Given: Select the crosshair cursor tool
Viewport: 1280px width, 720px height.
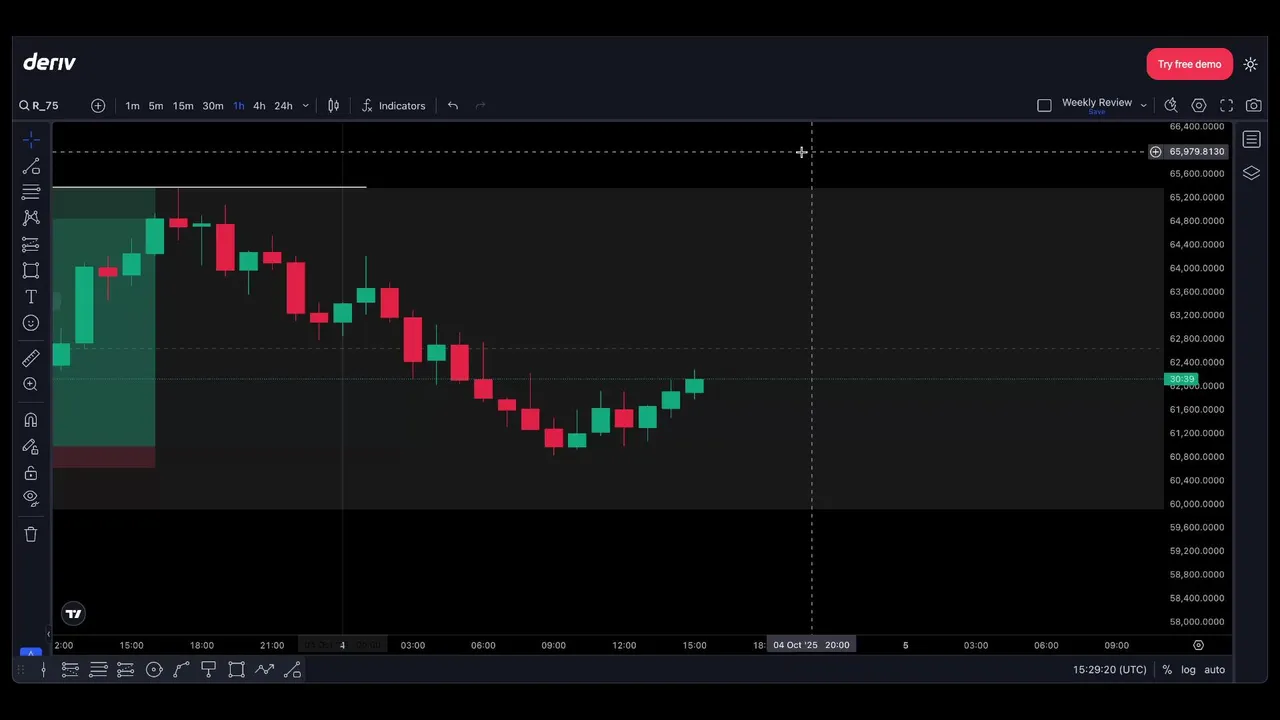Looking at the screenshot, I should click(x=31, y=140).
